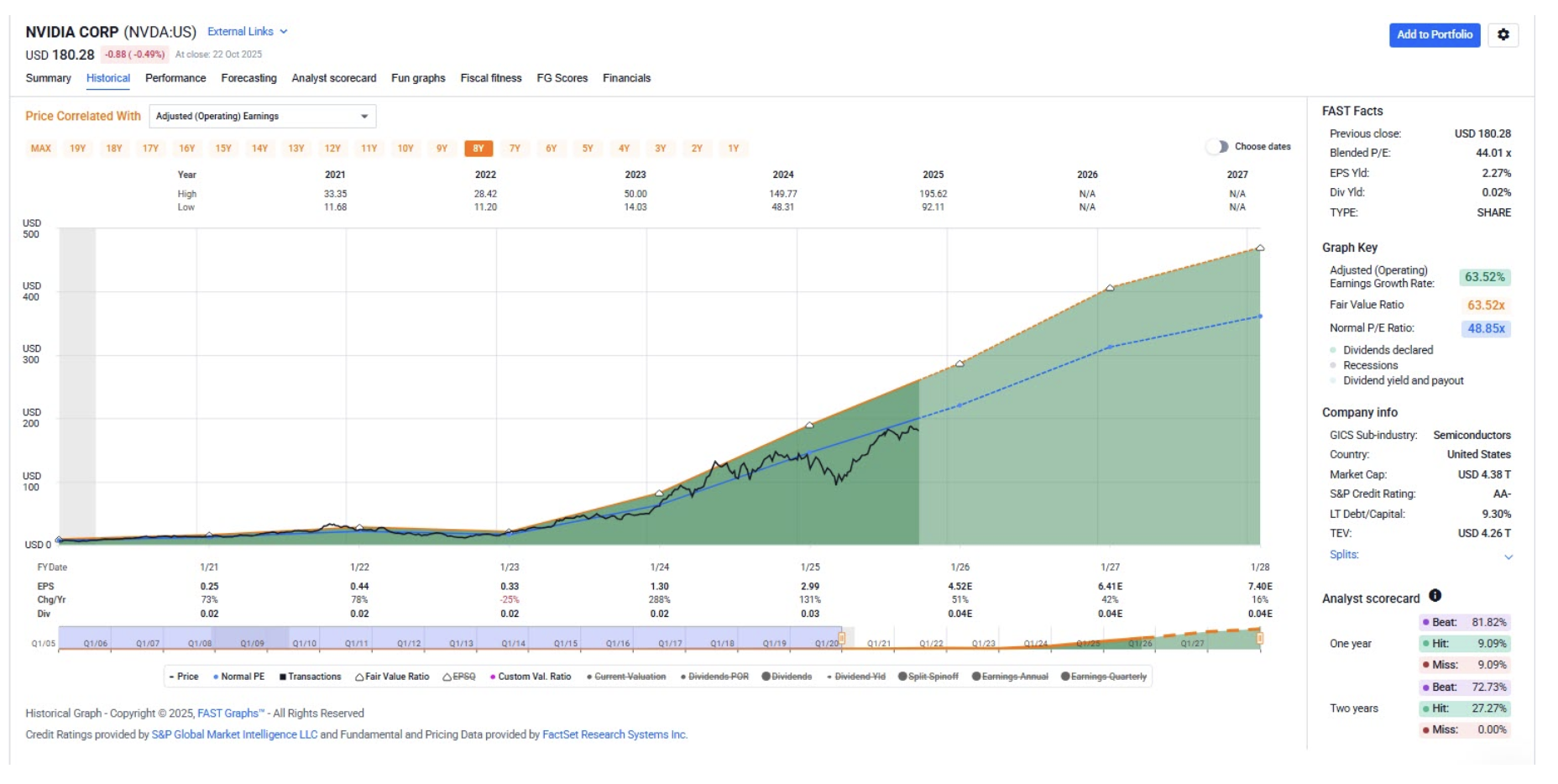
Task: Click the 63.52x Fair Value Ratio swatch
Action: (x=1486, y=306)
